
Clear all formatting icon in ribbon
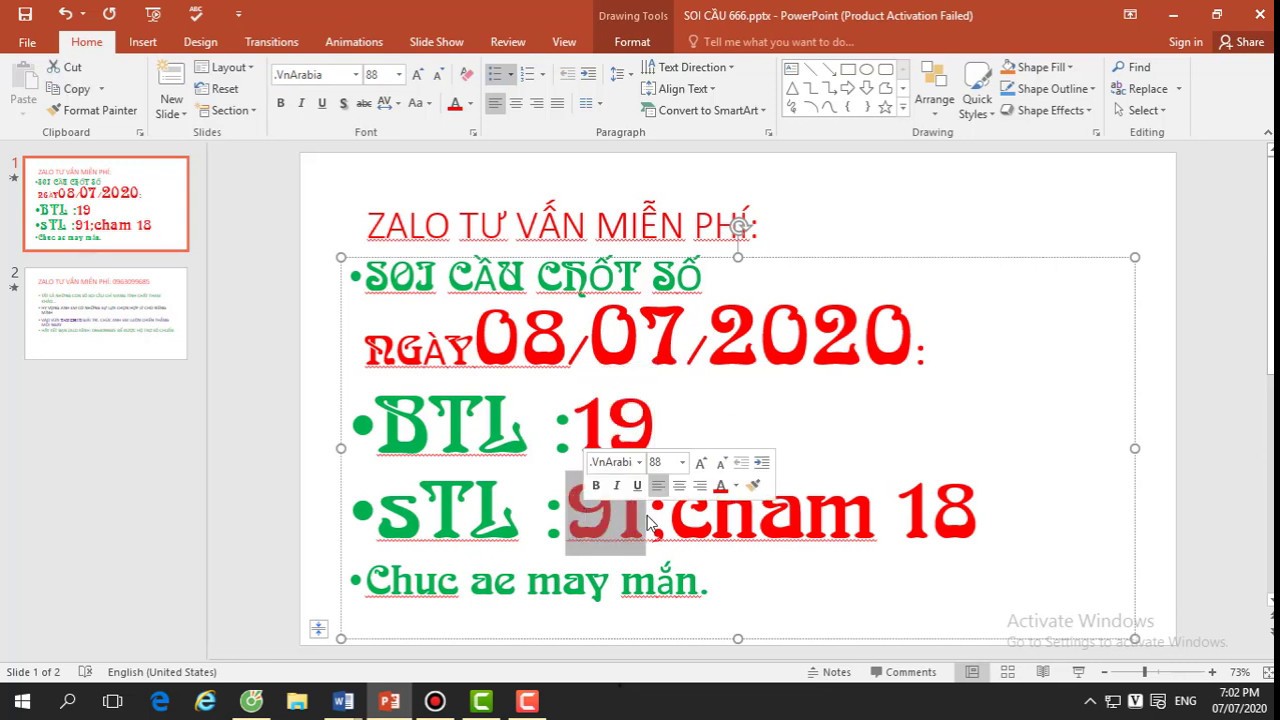466,75
